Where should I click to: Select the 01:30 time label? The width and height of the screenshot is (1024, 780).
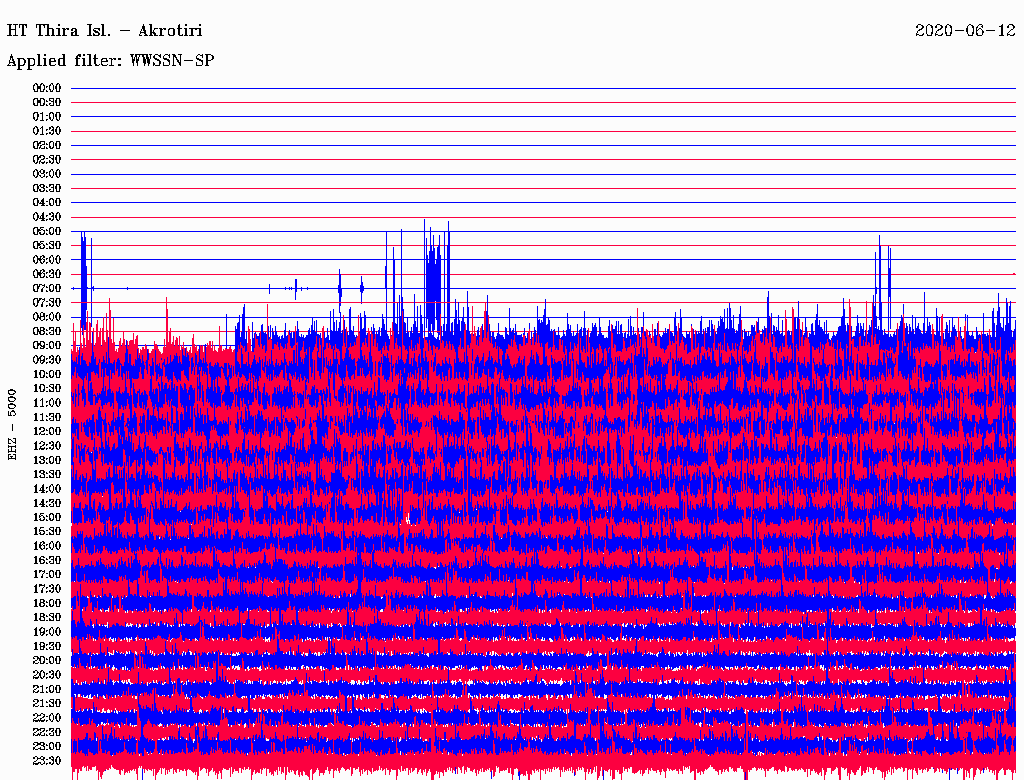(47, 131)
